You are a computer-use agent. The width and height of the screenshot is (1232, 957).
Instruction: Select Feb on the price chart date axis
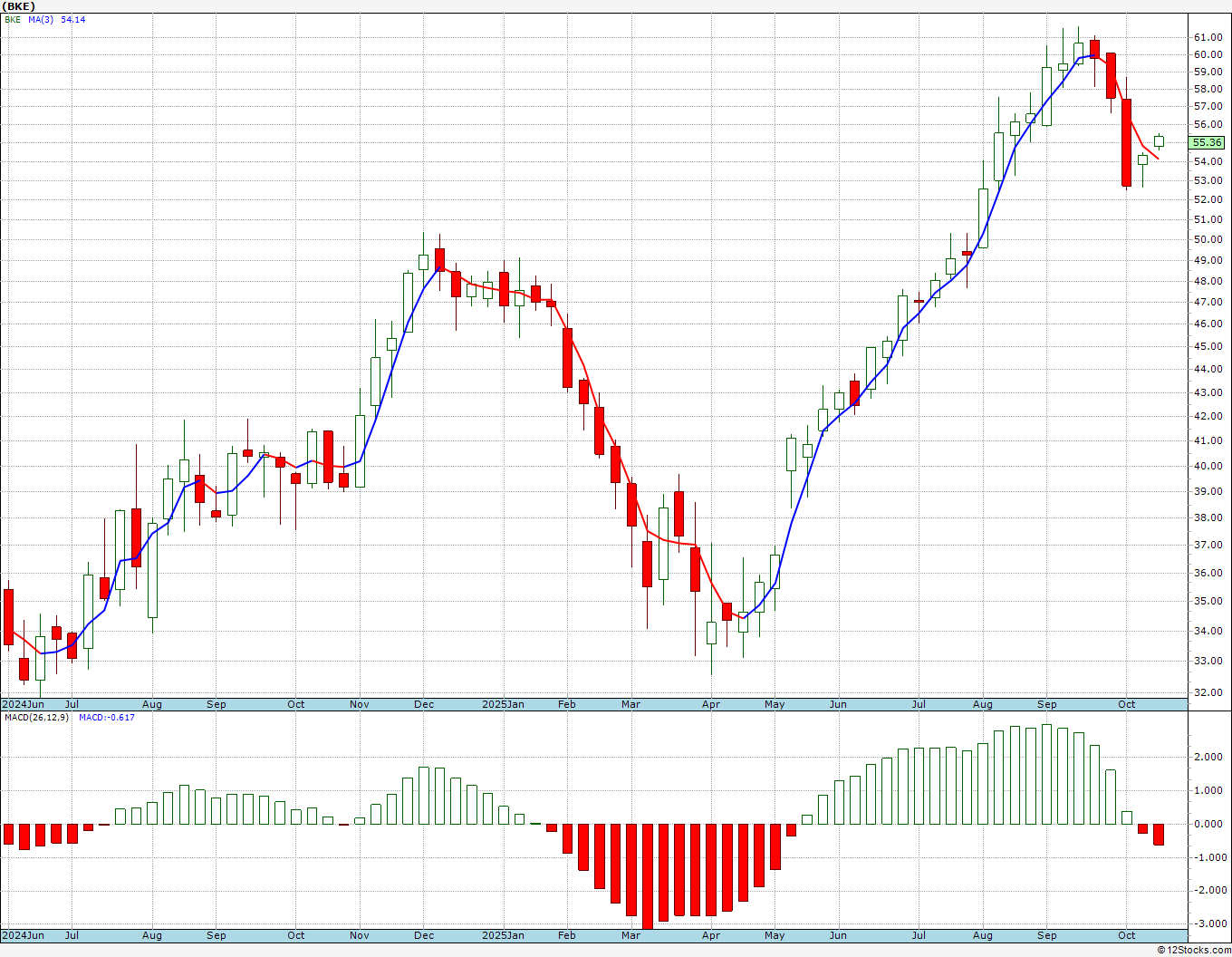[x=567, y=704]
